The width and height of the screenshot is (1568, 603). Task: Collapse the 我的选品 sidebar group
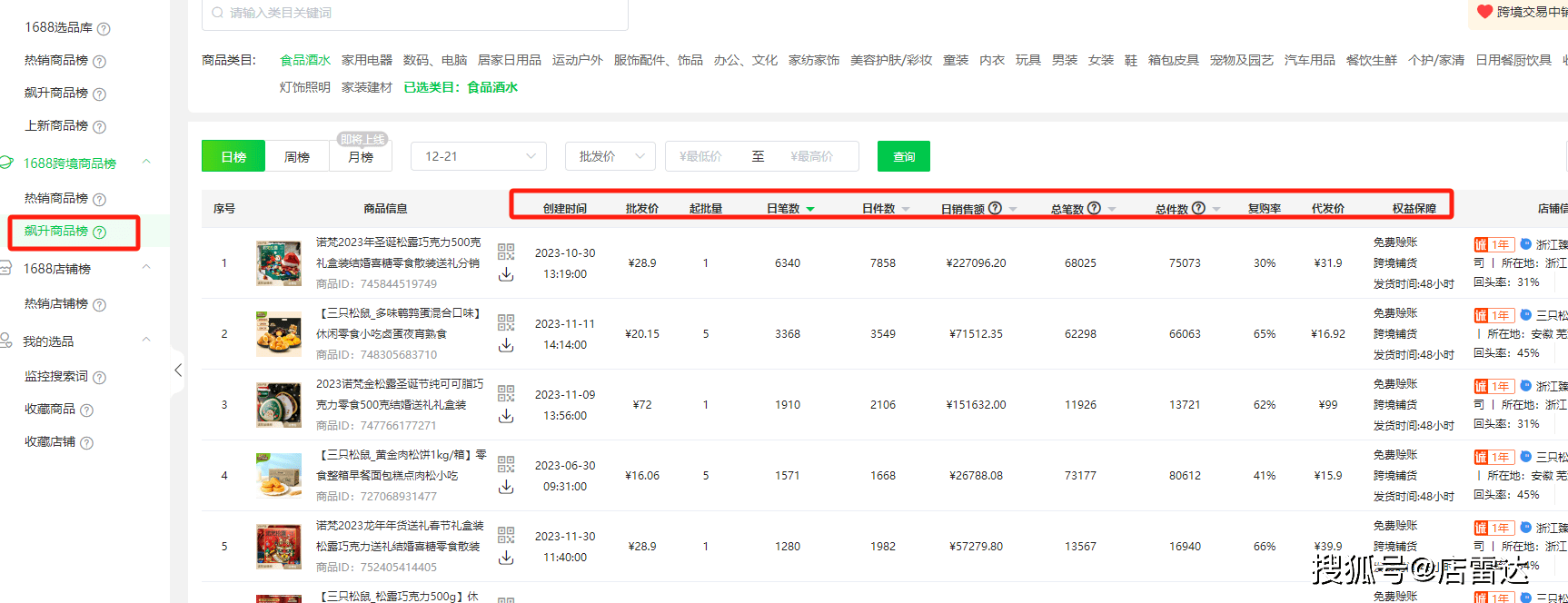tap(146, 341)
